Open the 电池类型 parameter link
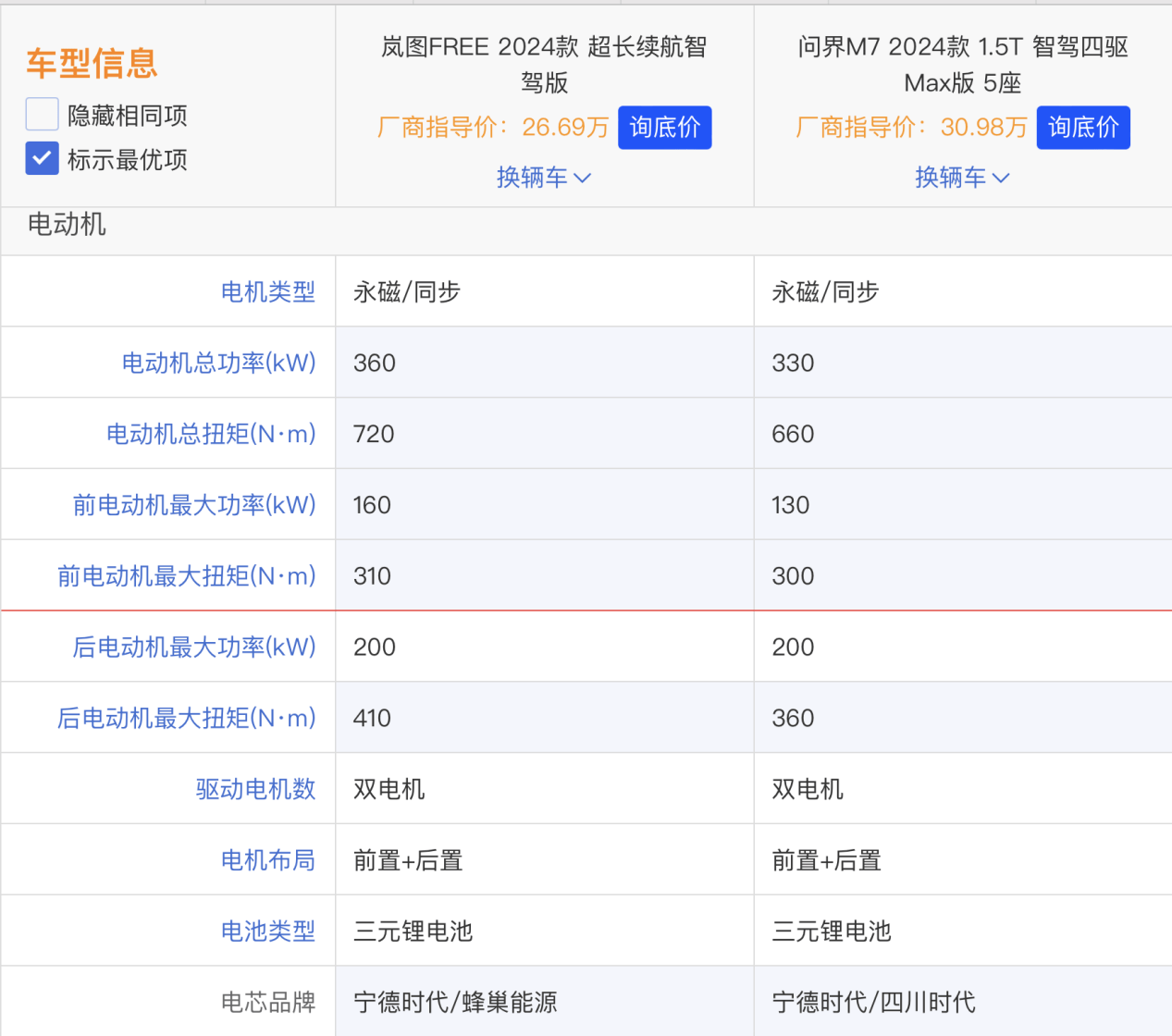Screen dimensions: 1172x1036 [x=268, y=931]
